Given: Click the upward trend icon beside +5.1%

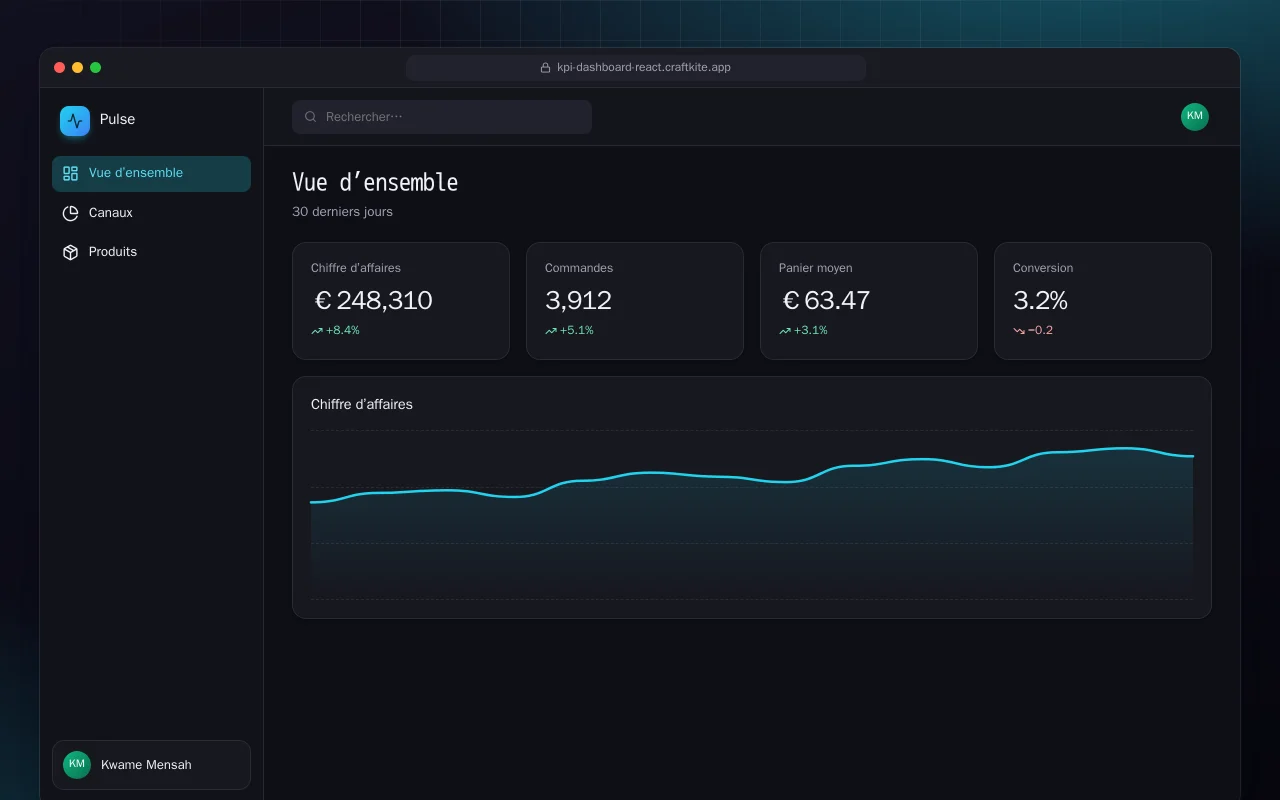Looking at the screenshot, I should coord(551,331).
